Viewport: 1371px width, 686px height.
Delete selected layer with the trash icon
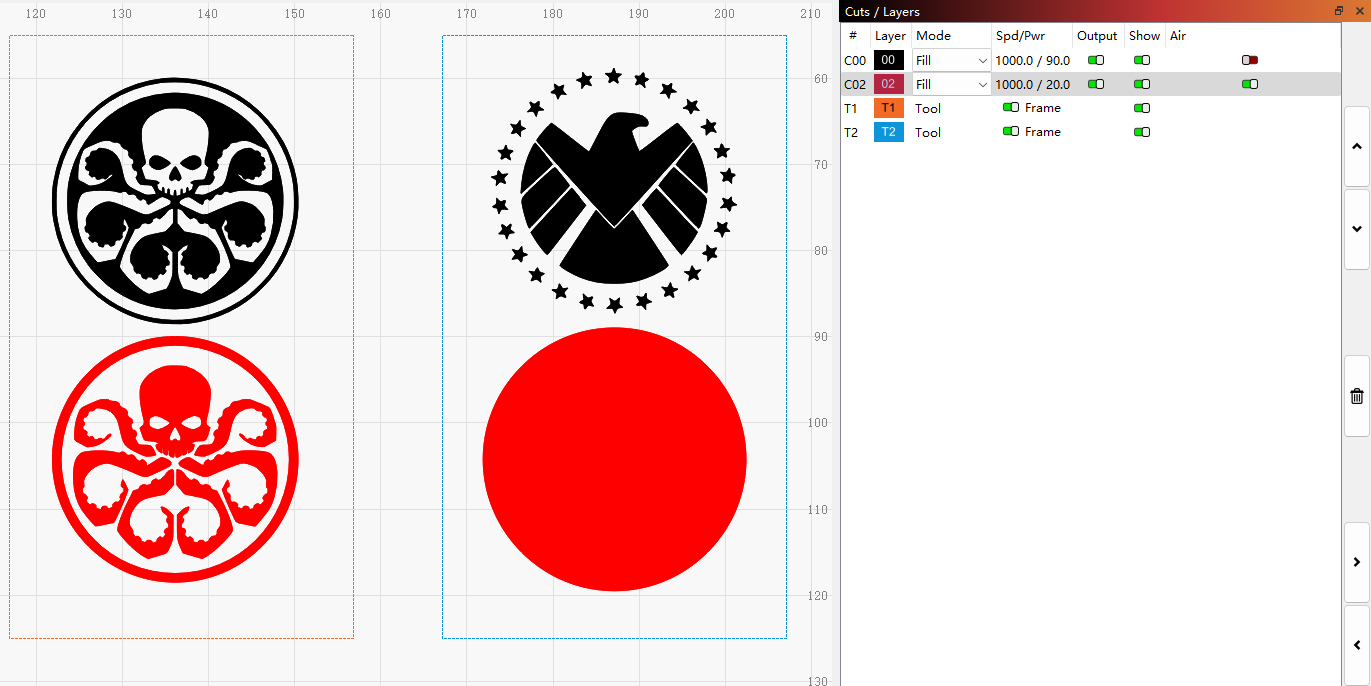click(1357, 396)
